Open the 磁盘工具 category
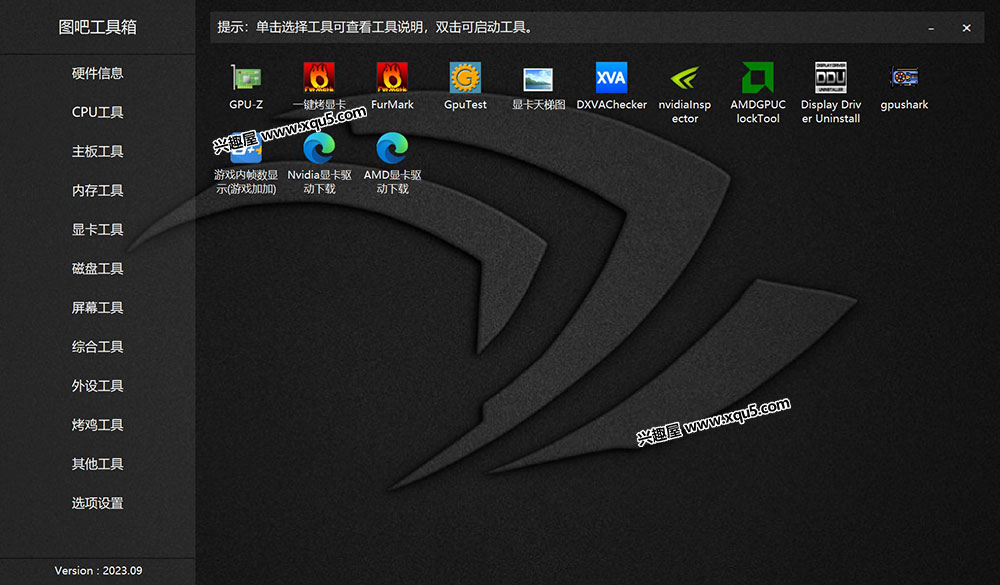Viewport: 1000px width, 585px height. [x=98, y=269]
